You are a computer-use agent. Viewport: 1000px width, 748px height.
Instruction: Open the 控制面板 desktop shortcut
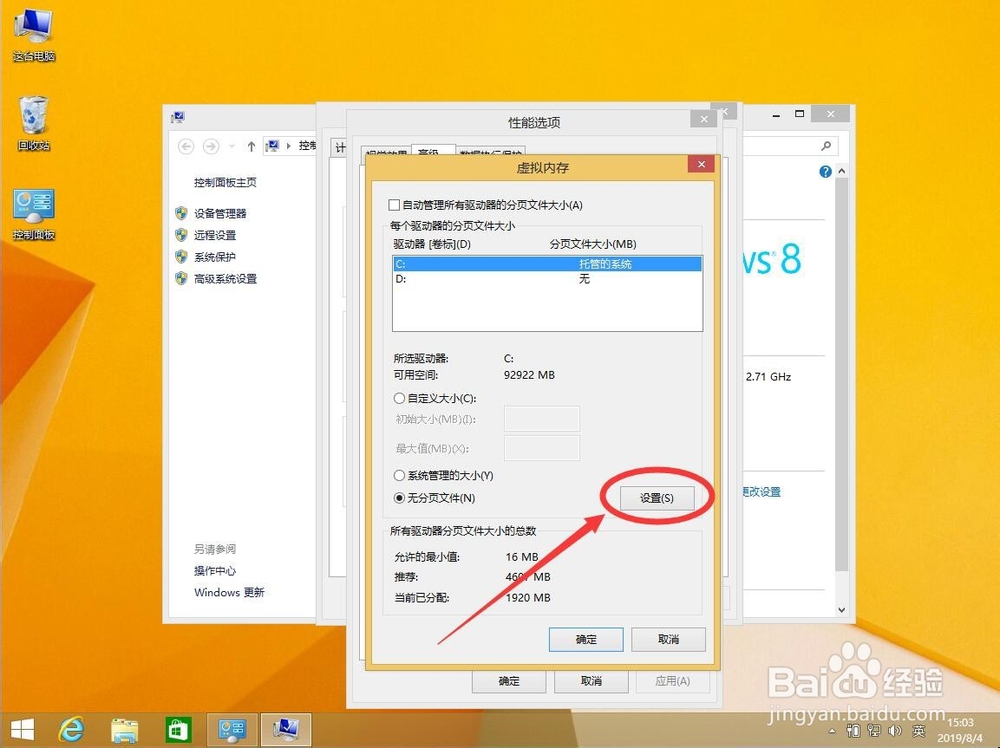(x=33, y=205)
